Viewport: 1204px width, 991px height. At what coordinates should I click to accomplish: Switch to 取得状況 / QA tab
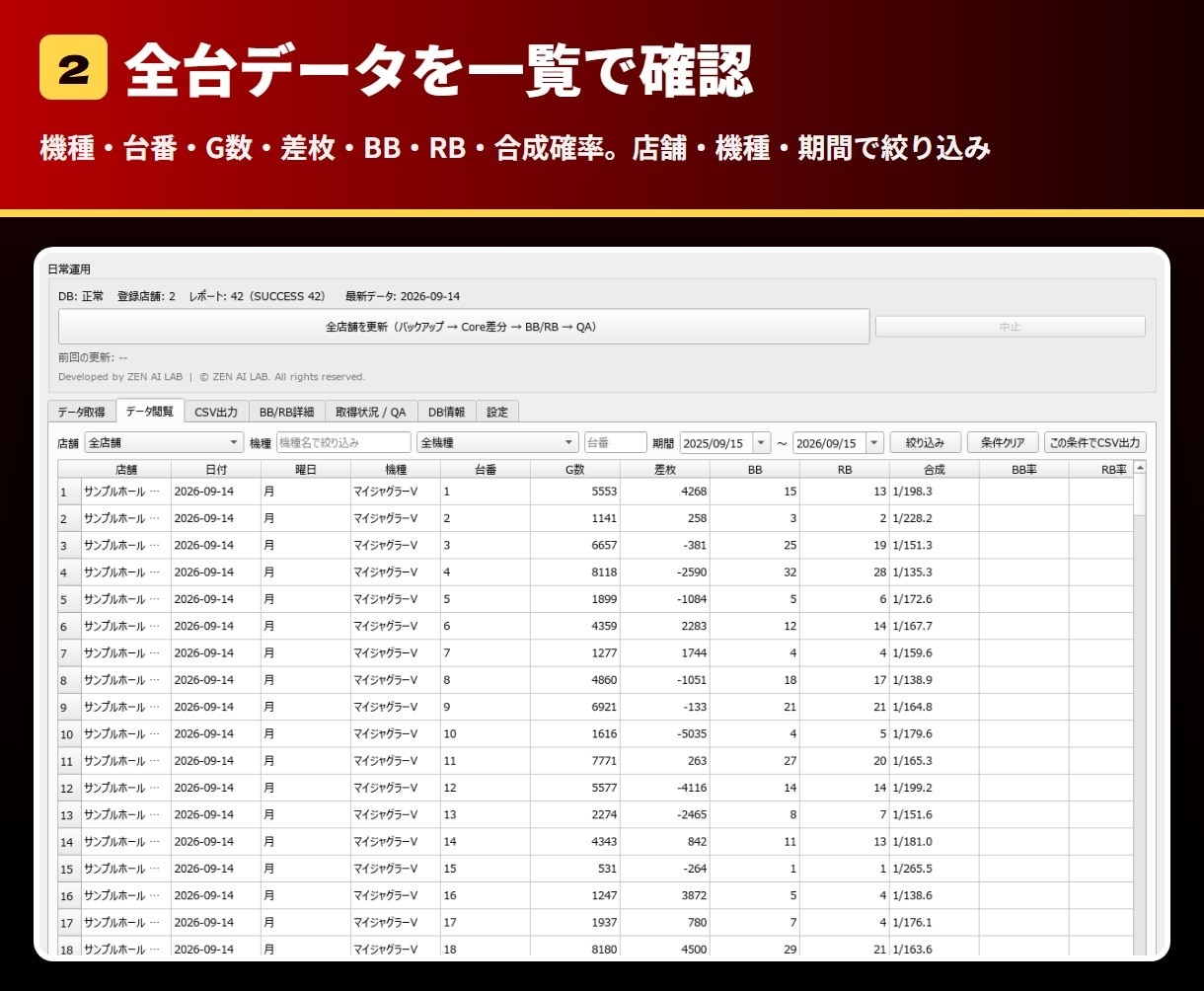pyautogui.click(x=371, y=412)
